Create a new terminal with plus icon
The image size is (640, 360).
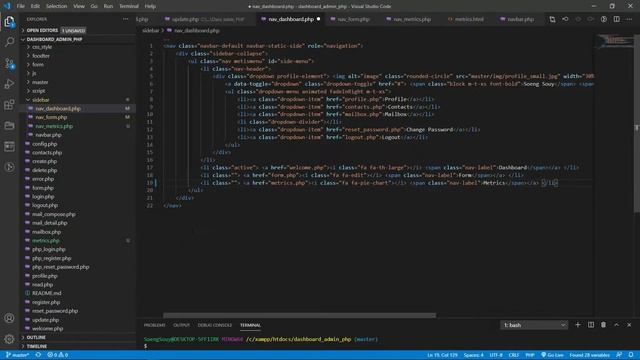point(578,325)
